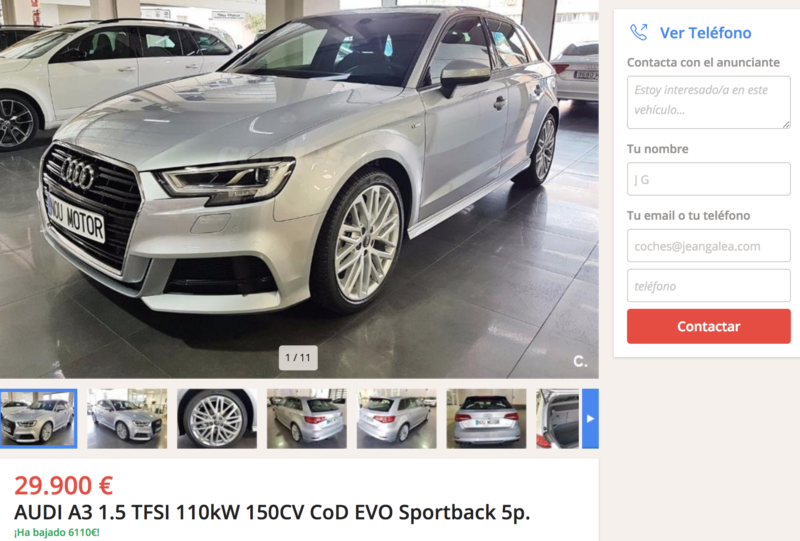Select the partially visible trunk thumbnail
This screenshot has width=800, height=541.
click(558, 419)
